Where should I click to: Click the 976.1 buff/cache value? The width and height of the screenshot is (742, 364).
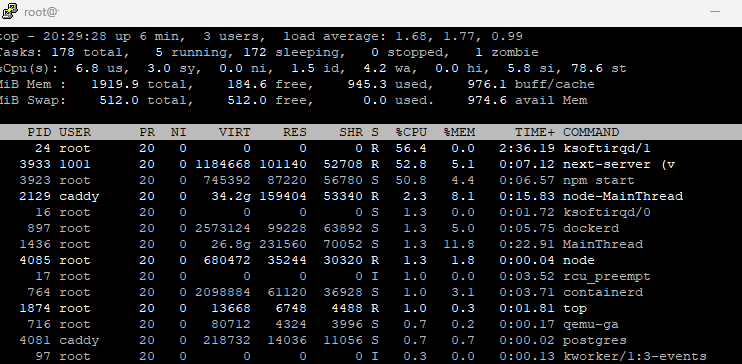[x=487, y=84]
